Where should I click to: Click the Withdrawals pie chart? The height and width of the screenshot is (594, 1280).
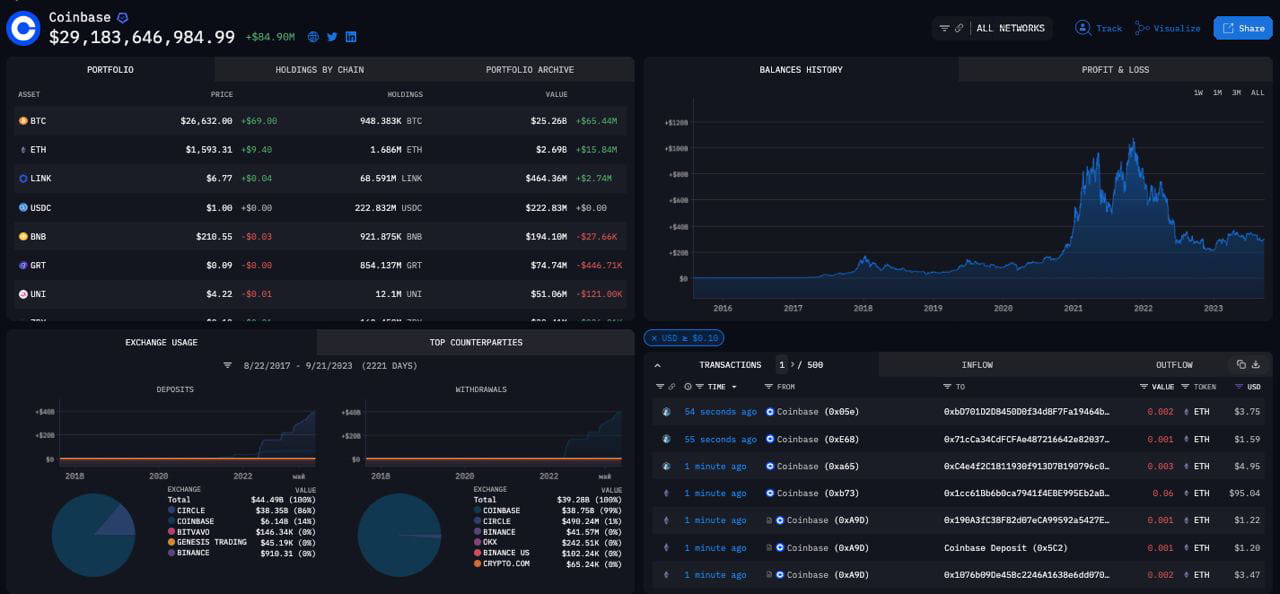pos(399,534)
